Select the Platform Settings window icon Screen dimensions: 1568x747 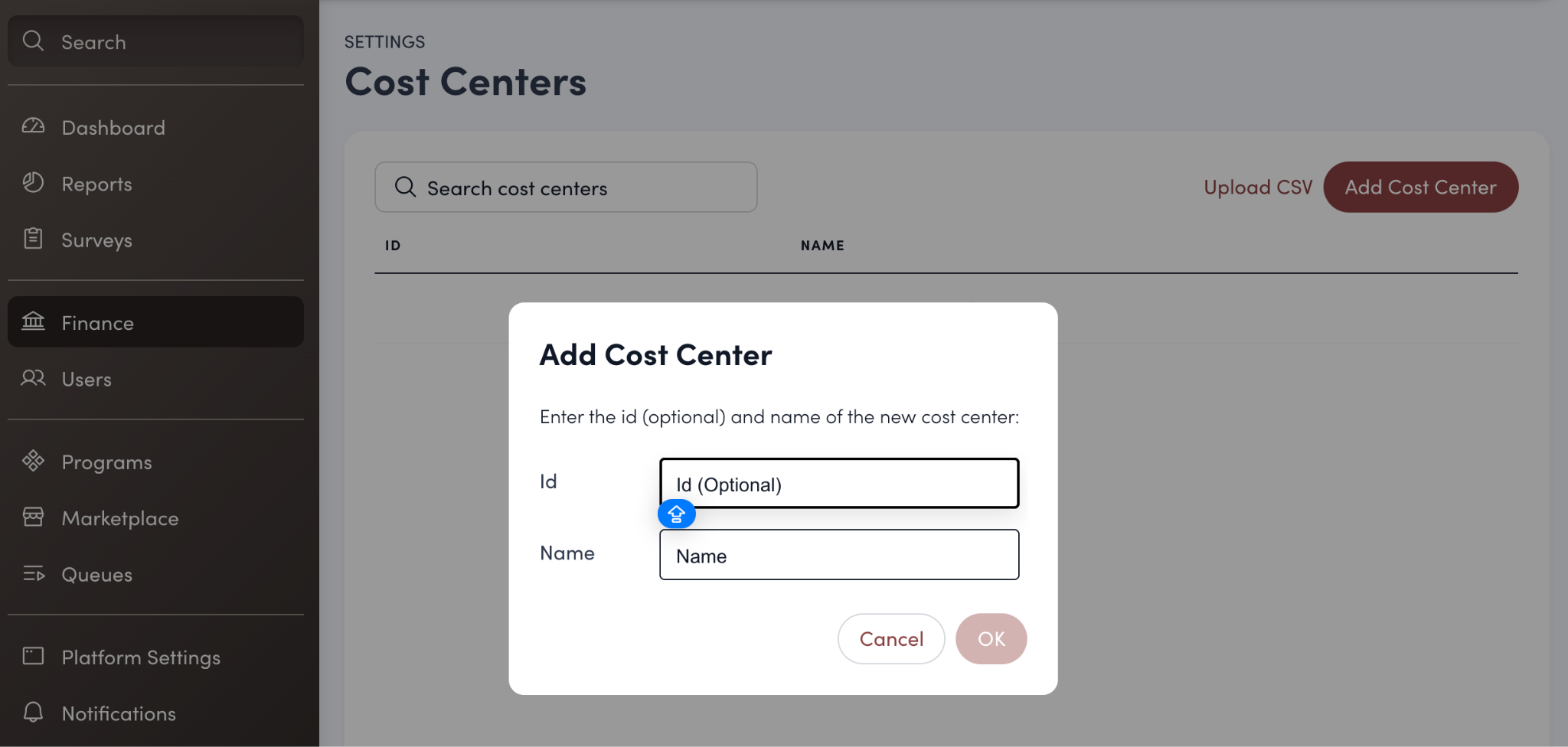click(34, 657)
